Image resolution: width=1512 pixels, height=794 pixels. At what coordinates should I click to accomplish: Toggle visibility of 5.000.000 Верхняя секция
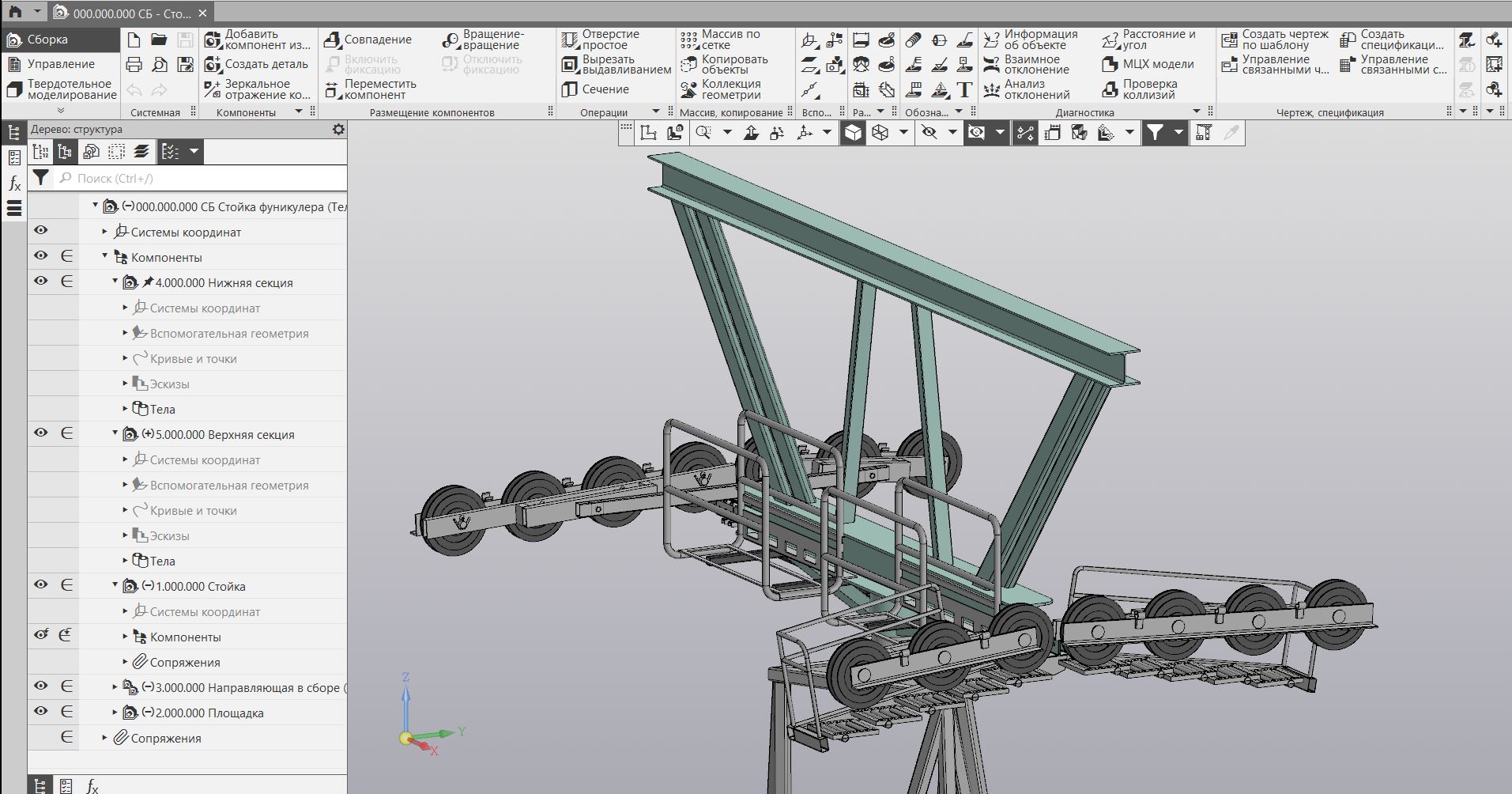(41, 433)
